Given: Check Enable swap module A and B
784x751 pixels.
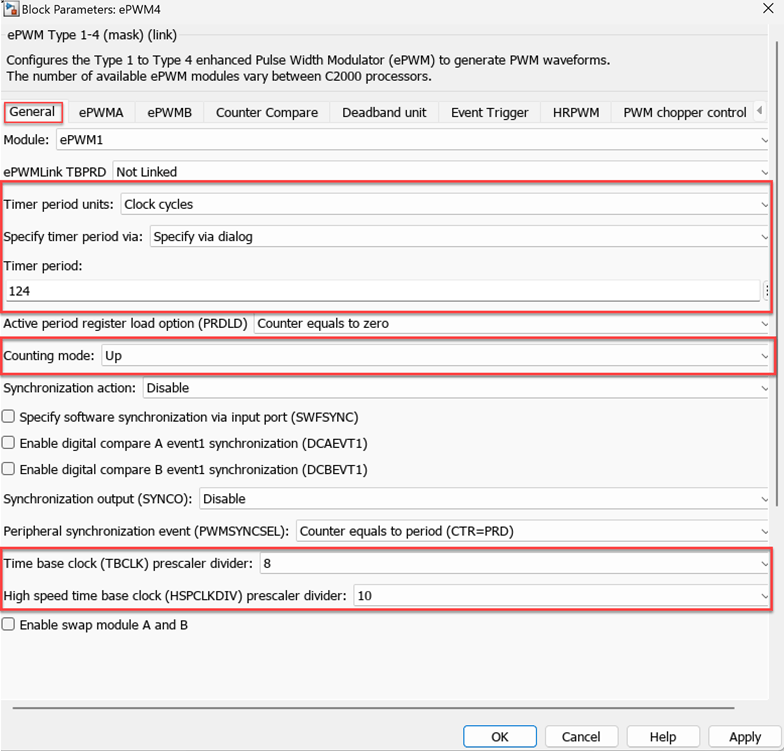Looking at the screenshot, I should coord(9,625).
